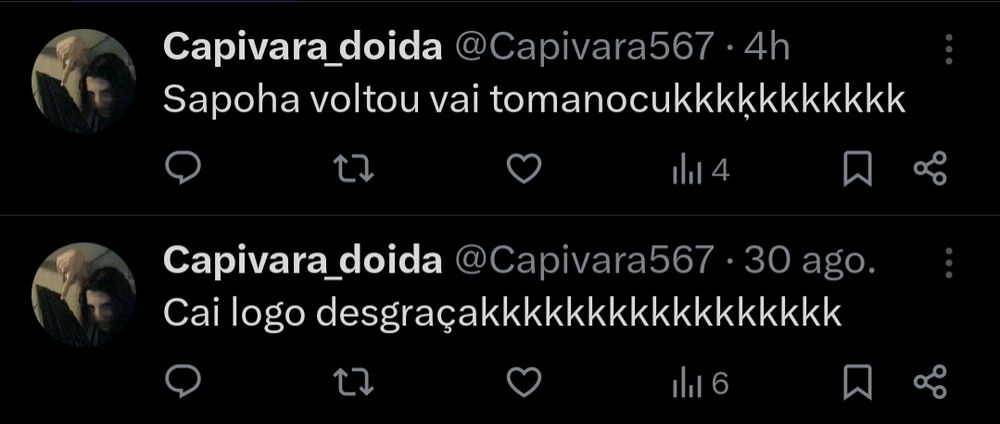
Task: Open profile picture on the 4h tweet
Action: pyautogui.click(x=84, y=81)
